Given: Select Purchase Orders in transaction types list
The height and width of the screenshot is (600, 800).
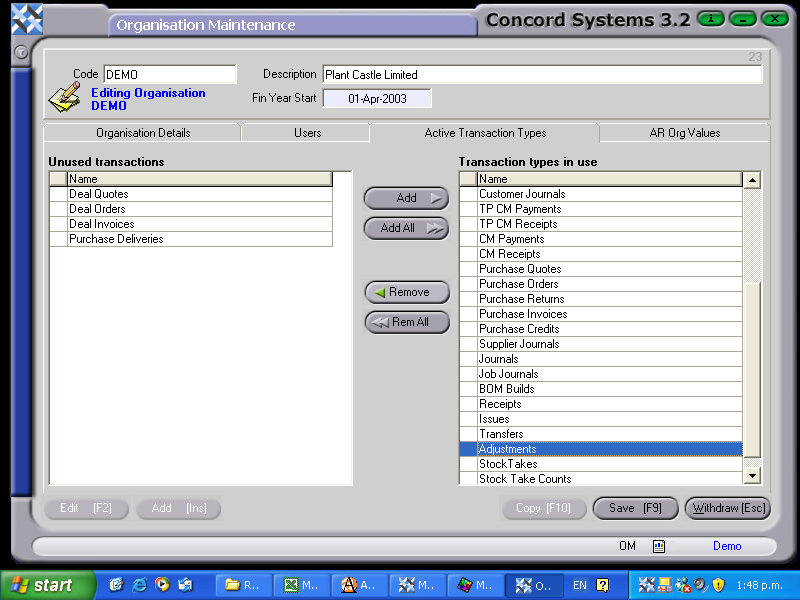Looking at the screenshot, I should click(518, 284).
